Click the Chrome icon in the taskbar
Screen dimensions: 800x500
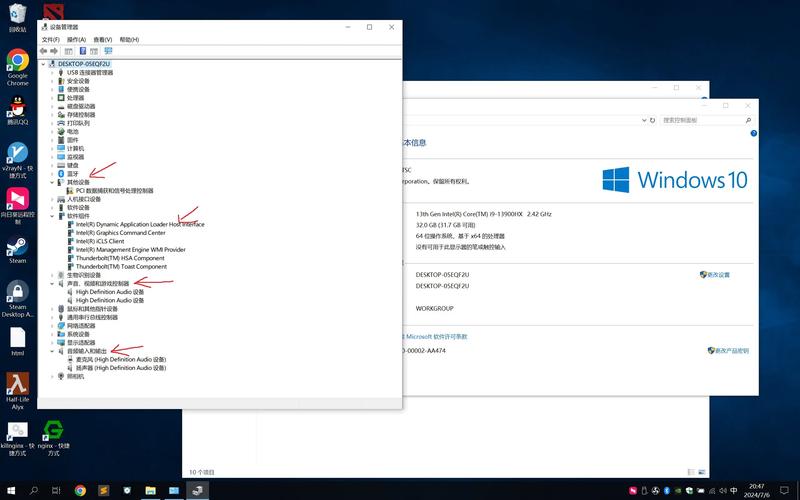click(80, 490)
